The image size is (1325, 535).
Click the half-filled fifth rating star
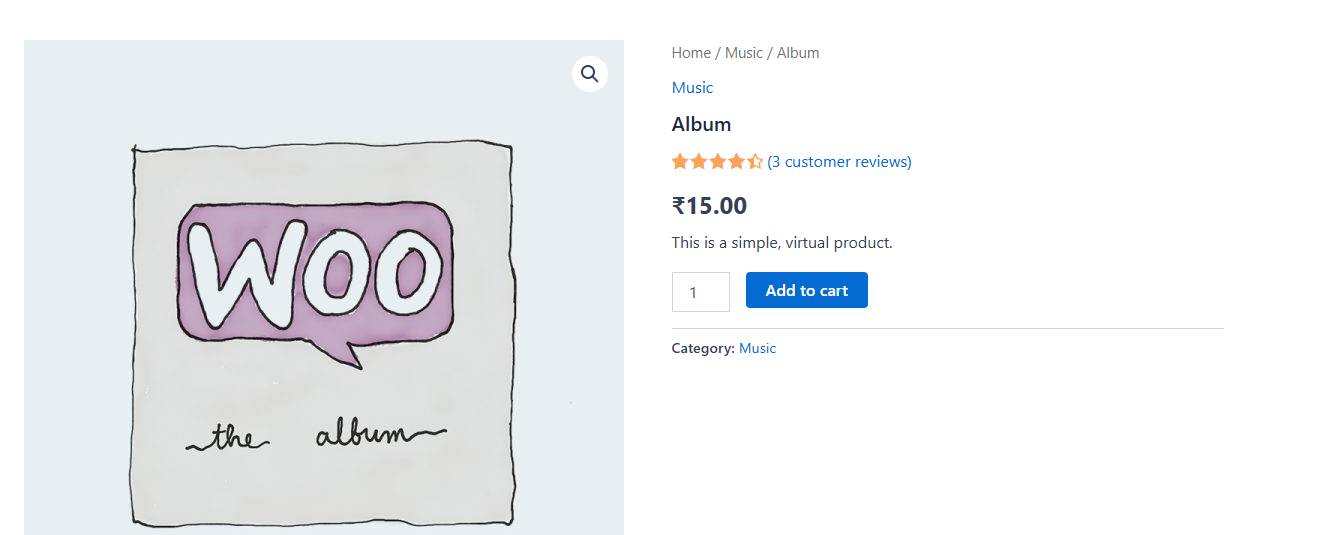click(x=755, y=161)
